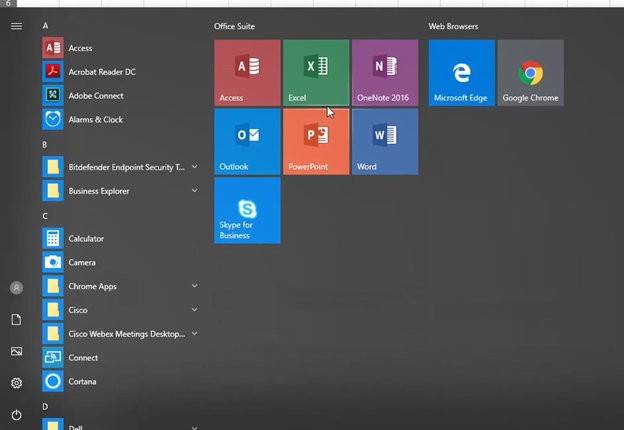
Task: Launch the Connect app icon
Action: 53,357
